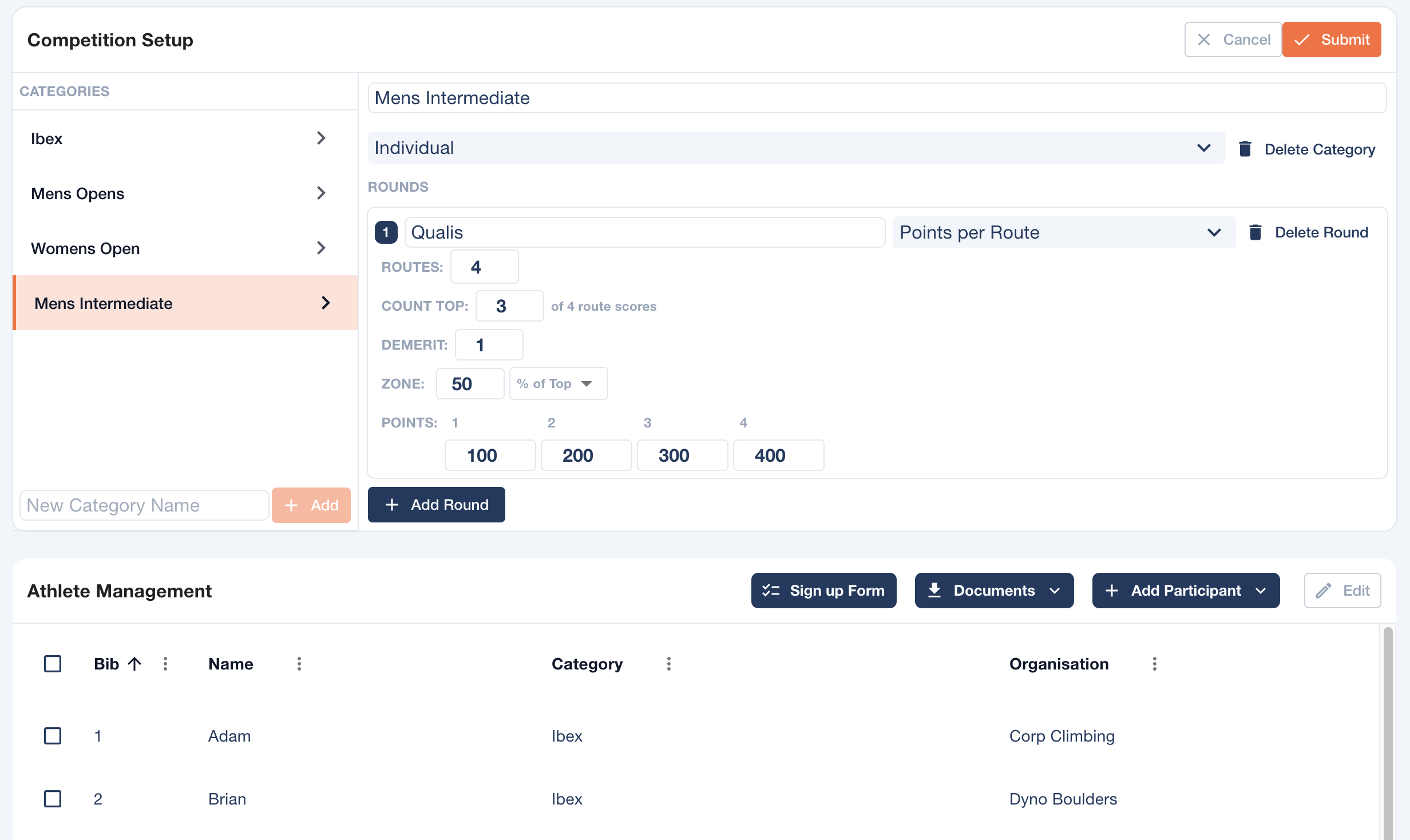Click the plus icon in Add Participant
This screenshot has height=840, width=1410.
click(x=1112, y=591)
